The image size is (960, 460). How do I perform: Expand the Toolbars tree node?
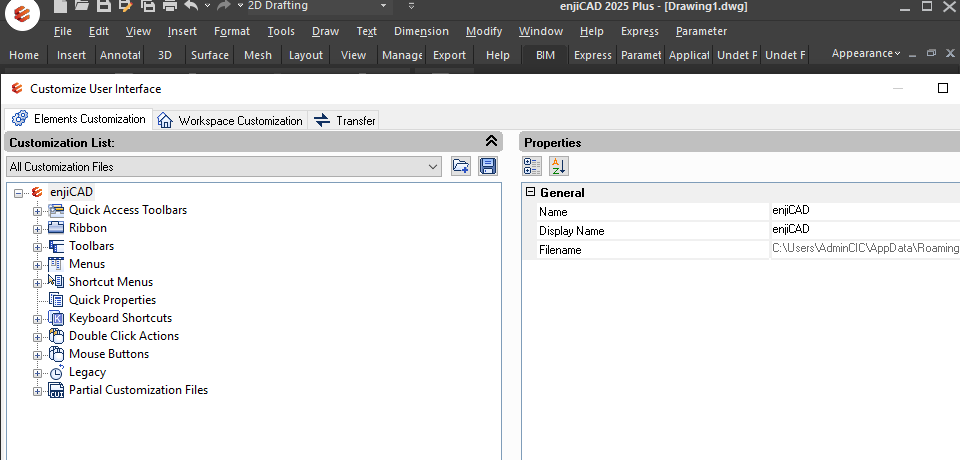pos(37,247)
